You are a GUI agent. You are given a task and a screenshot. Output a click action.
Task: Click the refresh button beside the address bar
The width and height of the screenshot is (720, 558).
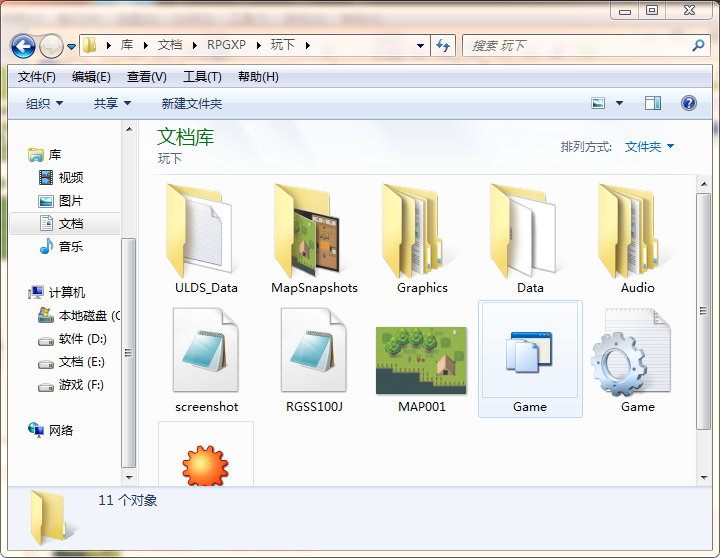click(x=443, y=45)
